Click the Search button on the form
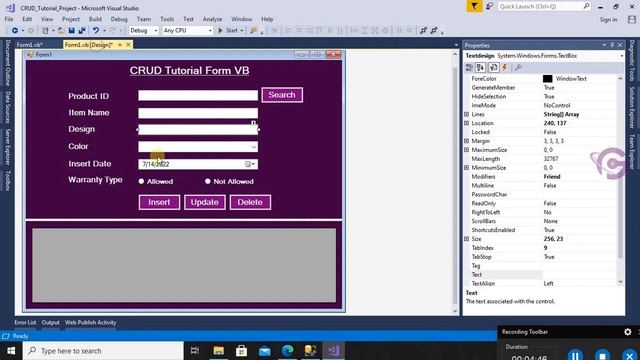 [282, 95]
